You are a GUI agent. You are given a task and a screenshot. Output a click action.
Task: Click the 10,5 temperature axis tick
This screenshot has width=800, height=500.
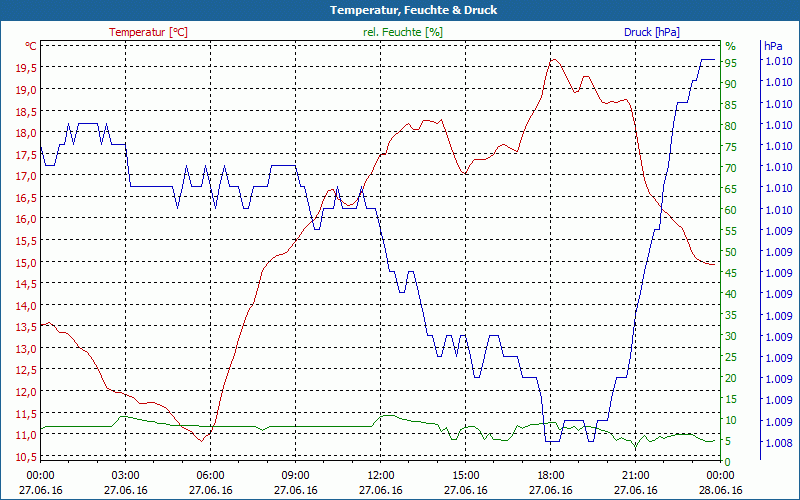(x=26, y=457)
